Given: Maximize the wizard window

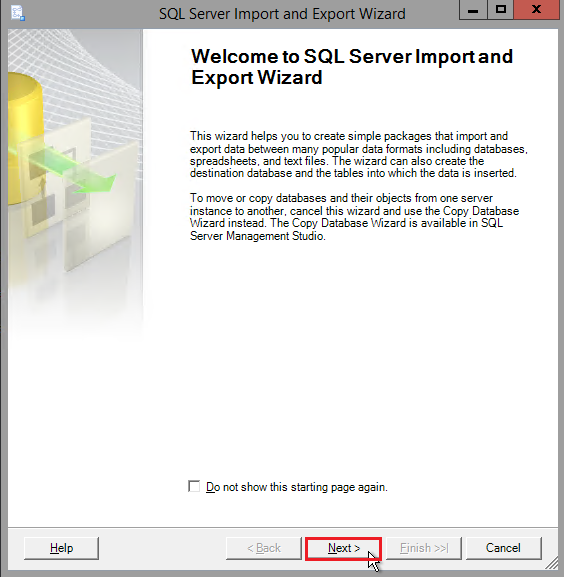Looking at the screenshot, I should (501, 10).
